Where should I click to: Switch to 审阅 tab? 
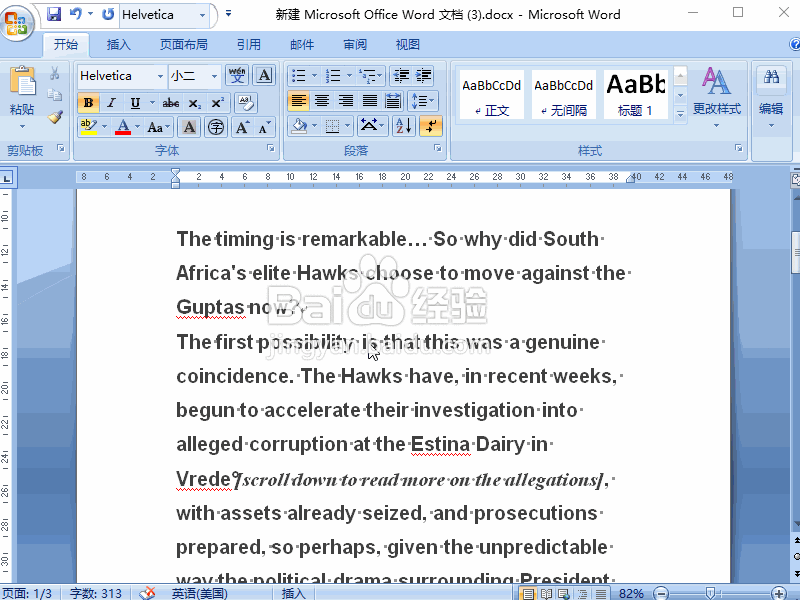point(355,45)
